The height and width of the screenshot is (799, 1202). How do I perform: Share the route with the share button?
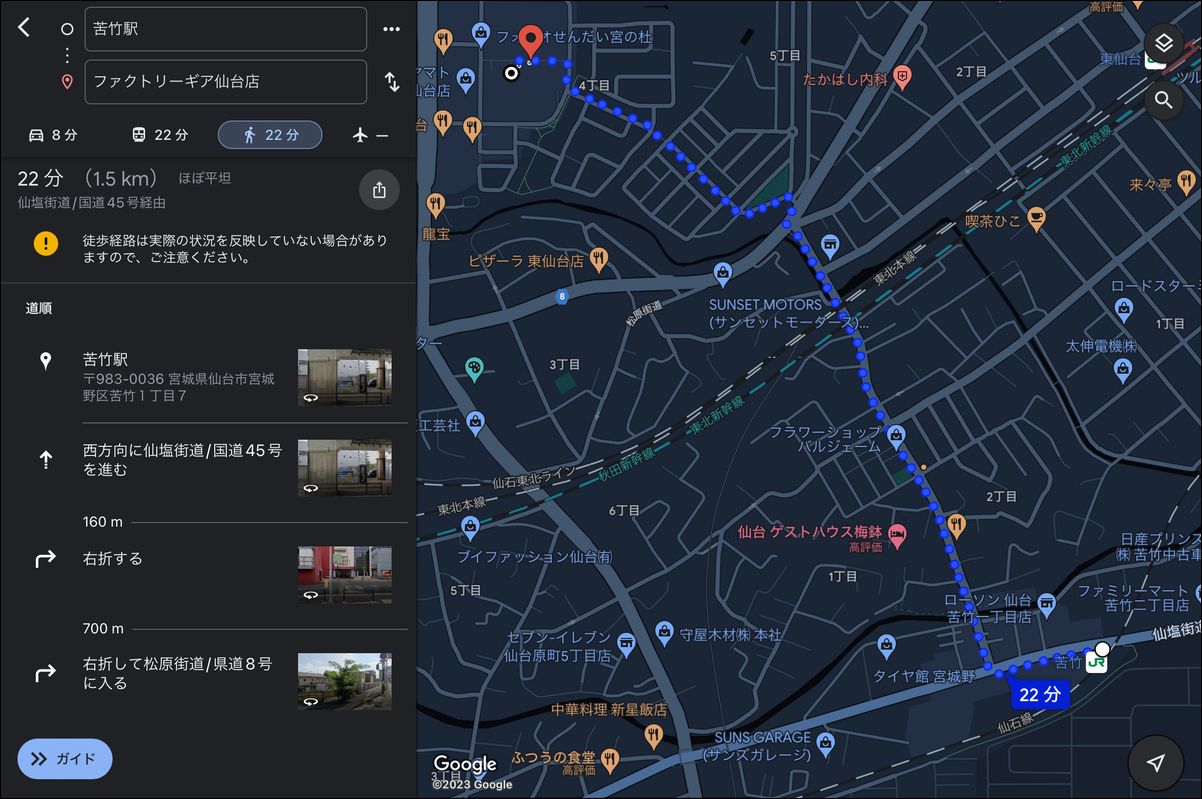[x=379, y=190]
